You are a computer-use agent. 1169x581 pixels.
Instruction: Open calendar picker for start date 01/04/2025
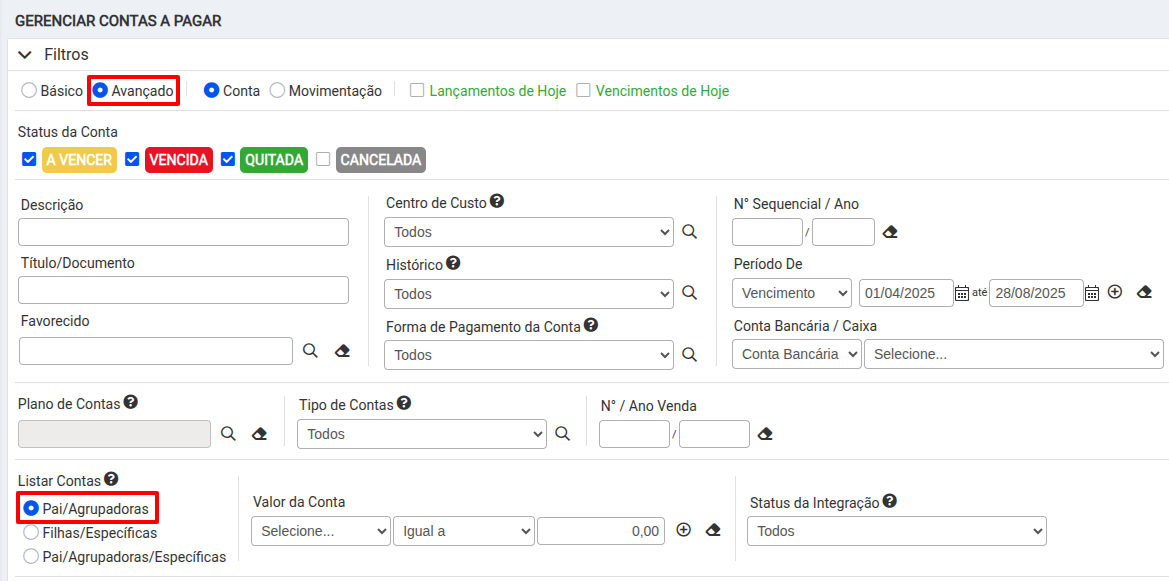tap(961, 293)
